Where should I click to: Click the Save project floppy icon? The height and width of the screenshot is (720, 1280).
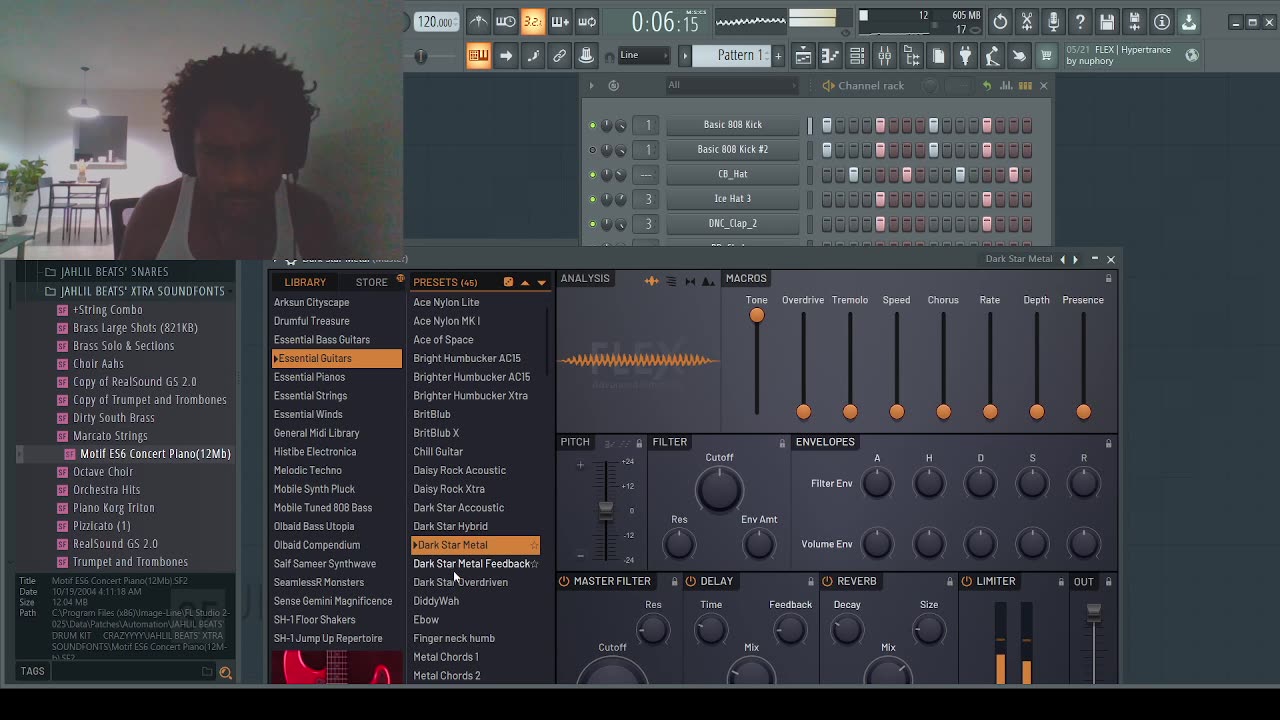[x=1107, y=21]
